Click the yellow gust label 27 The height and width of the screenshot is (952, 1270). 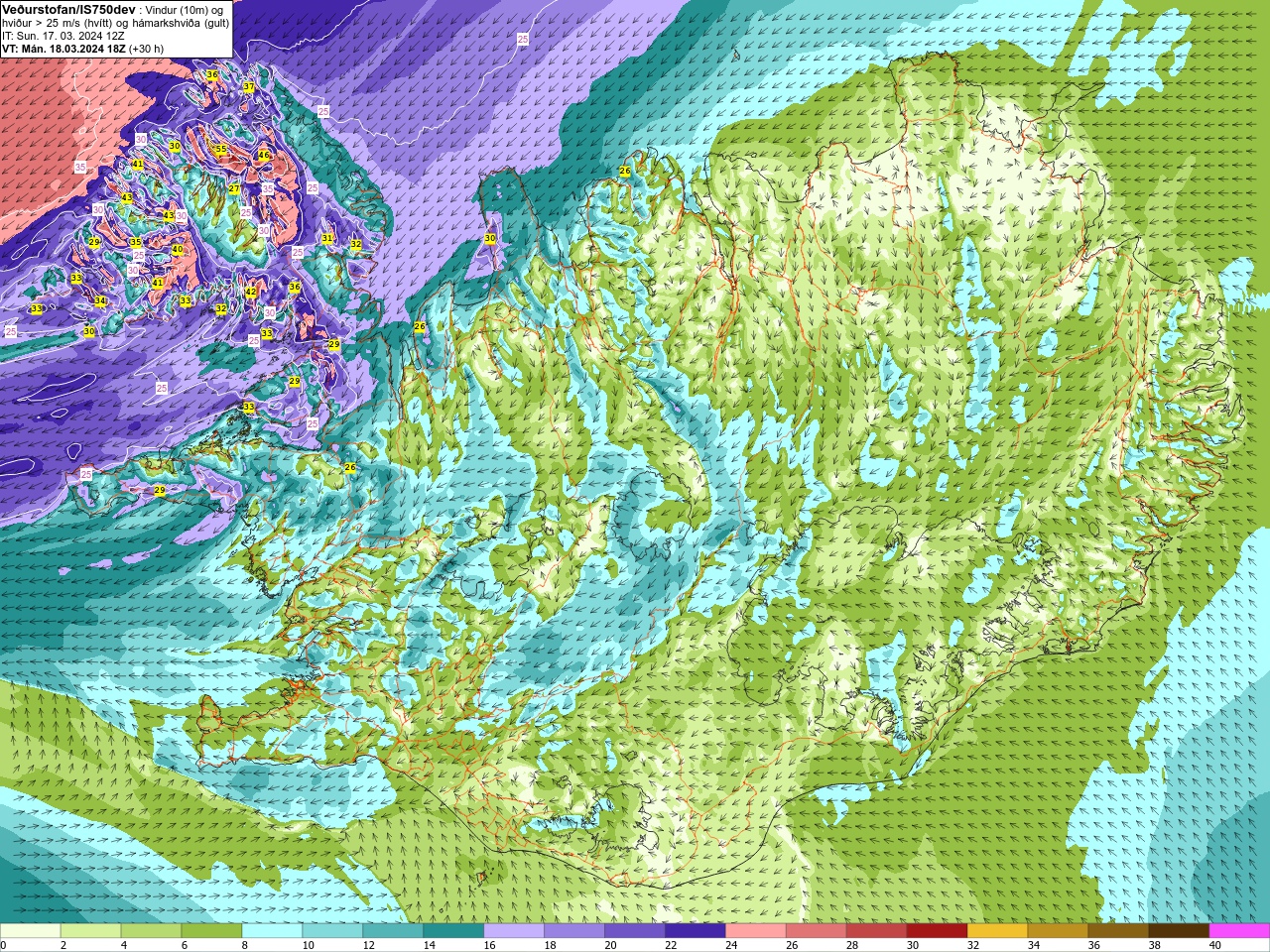point(234,188)
